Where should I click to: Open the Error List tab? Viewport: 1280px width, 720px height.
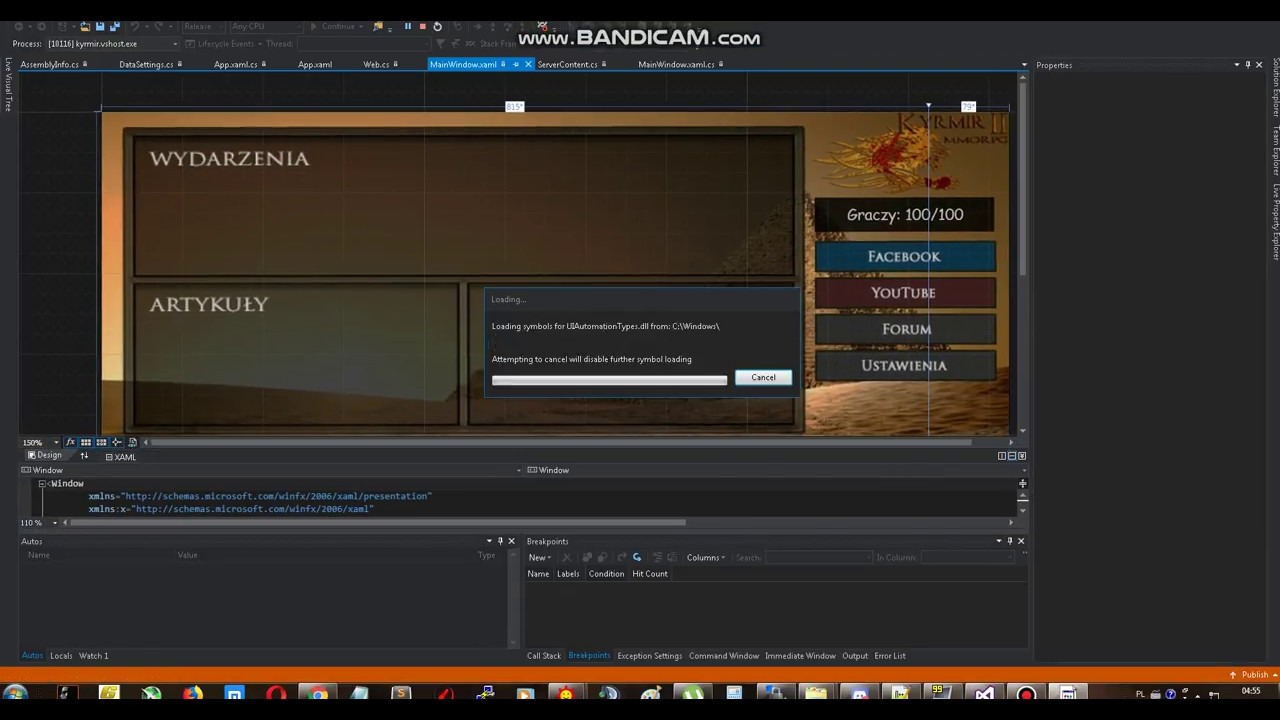tap(890, 656)
